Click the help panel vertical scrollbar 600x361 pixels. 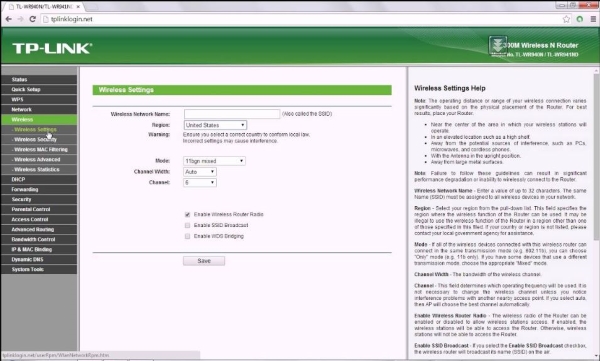(x=597, y=157)
